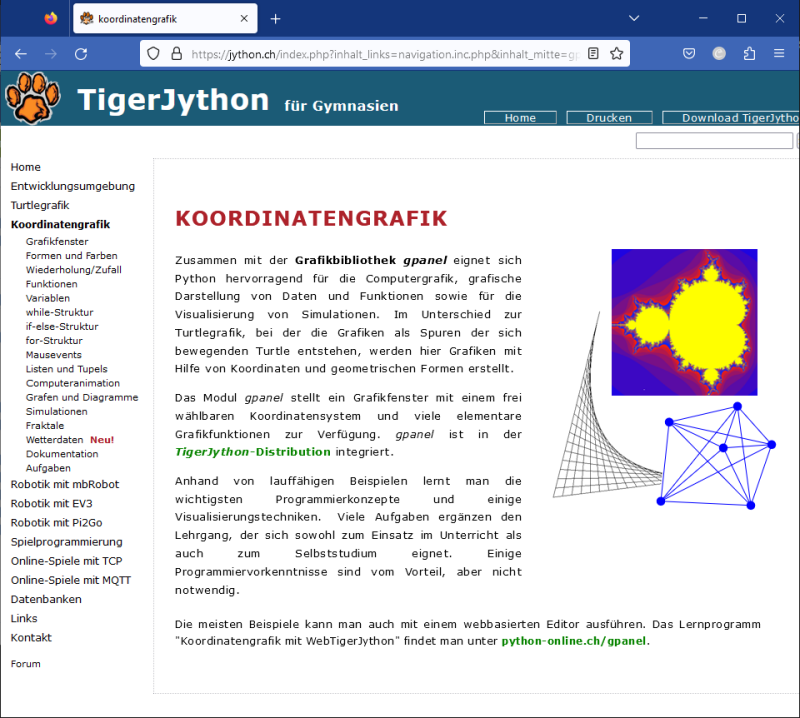
Task: Open the list all tabs chevron
Action: tap(634, 18)
